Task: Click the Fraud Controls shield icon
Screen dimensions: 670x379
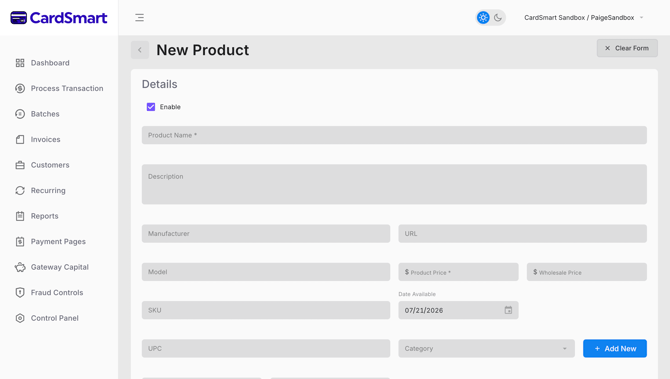Action: [x=20, y=293]
